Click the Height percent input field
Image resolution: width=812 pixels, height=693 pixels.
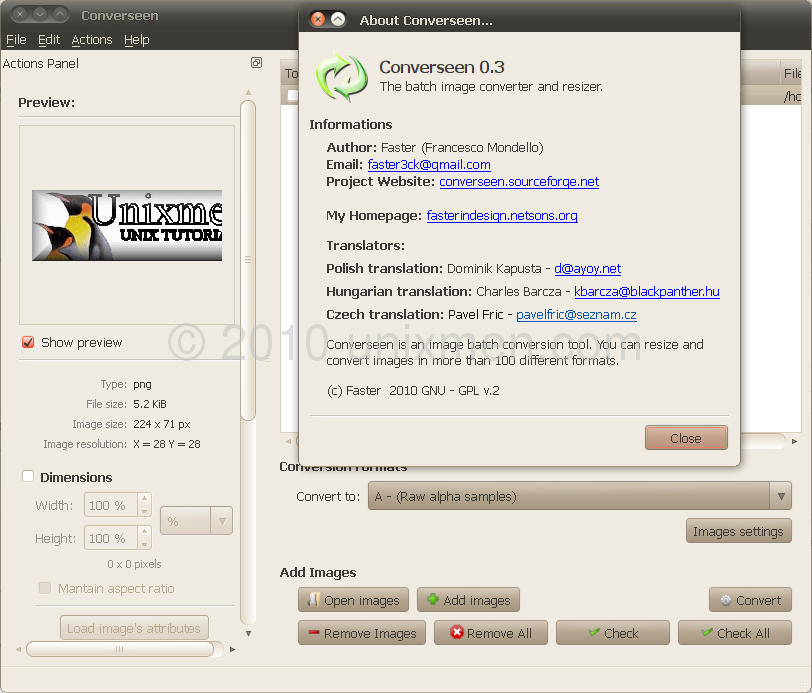111,538
